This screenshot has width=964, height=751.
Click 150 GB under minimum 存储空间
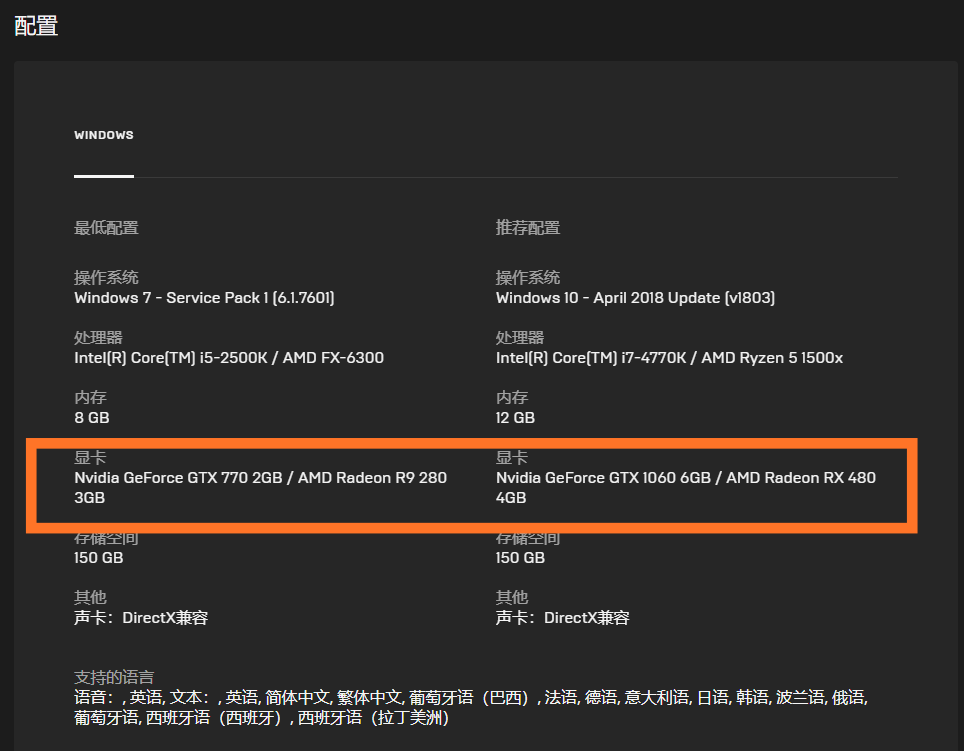pos(99,558)
